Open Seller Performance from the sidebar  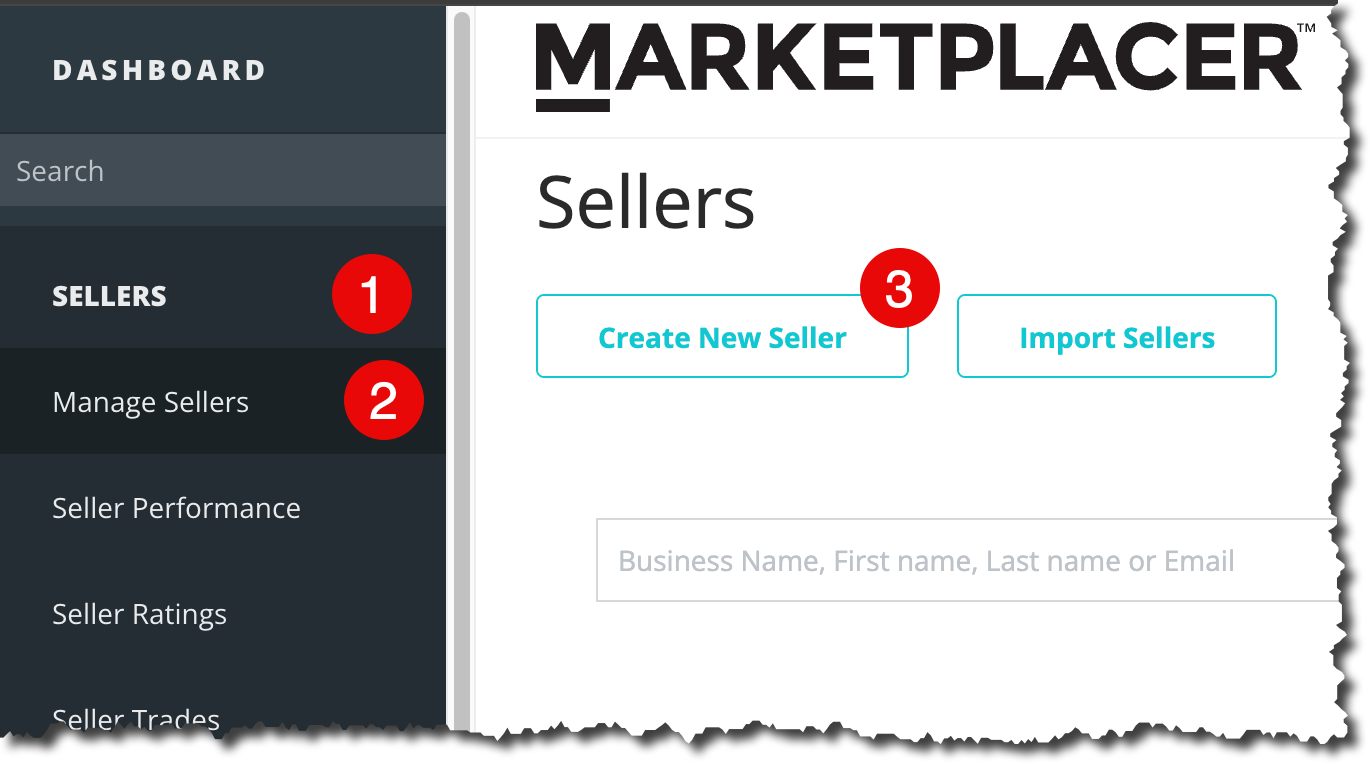[176, 508]
